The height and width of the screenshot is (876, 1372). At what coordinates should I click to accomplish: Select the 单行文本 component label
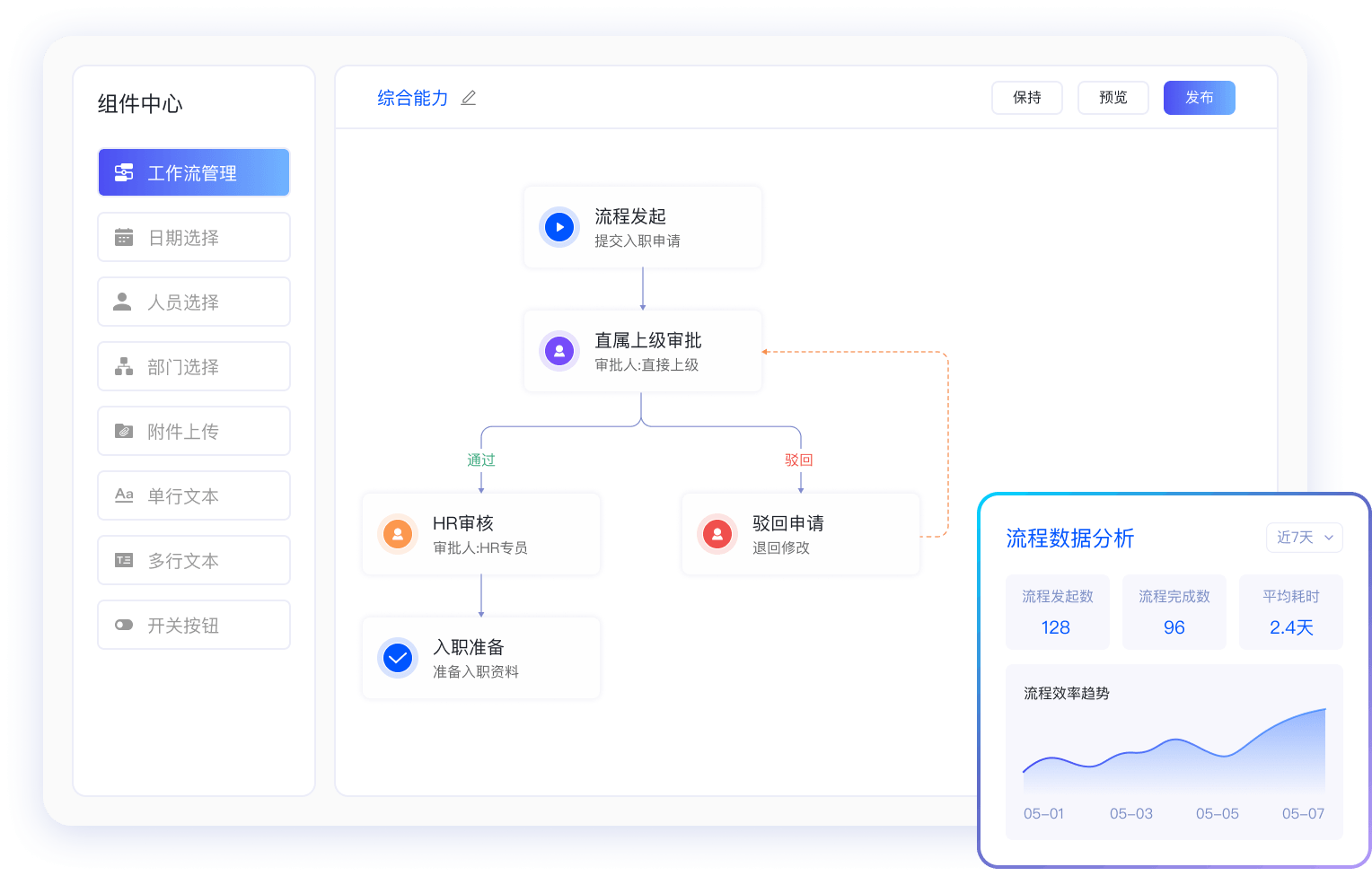pyautogui.click(x=183, y=496)
